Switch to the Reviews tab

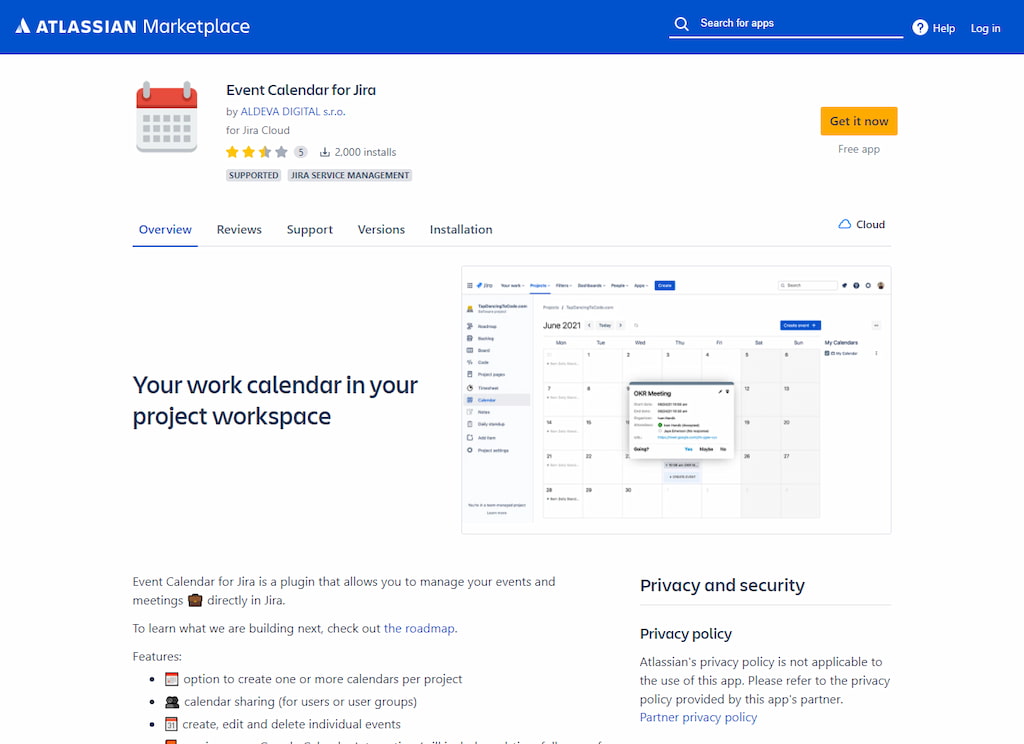point(239,229)
